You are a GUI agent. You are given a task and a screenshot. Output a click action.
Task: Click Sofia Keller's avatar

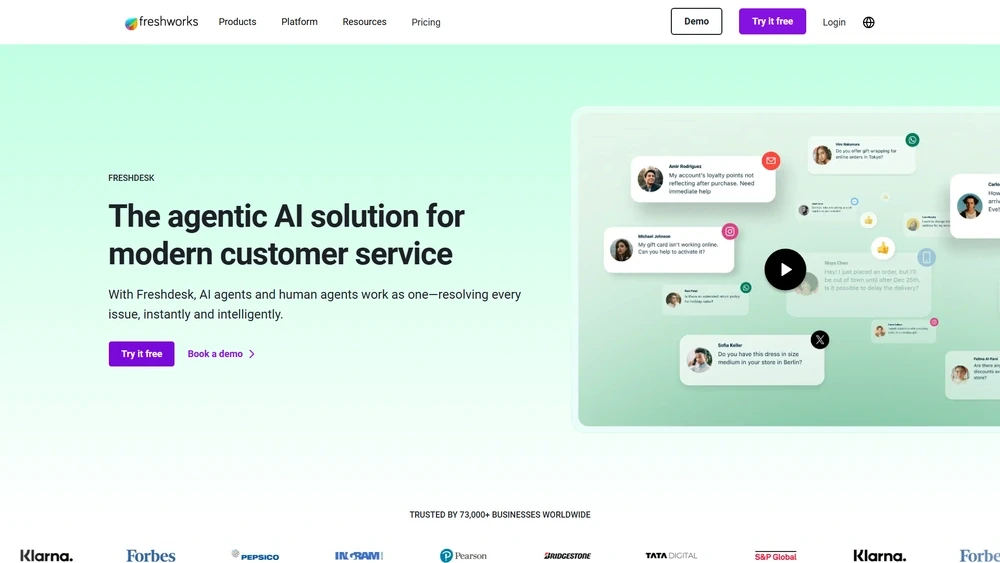coord(700,360)
